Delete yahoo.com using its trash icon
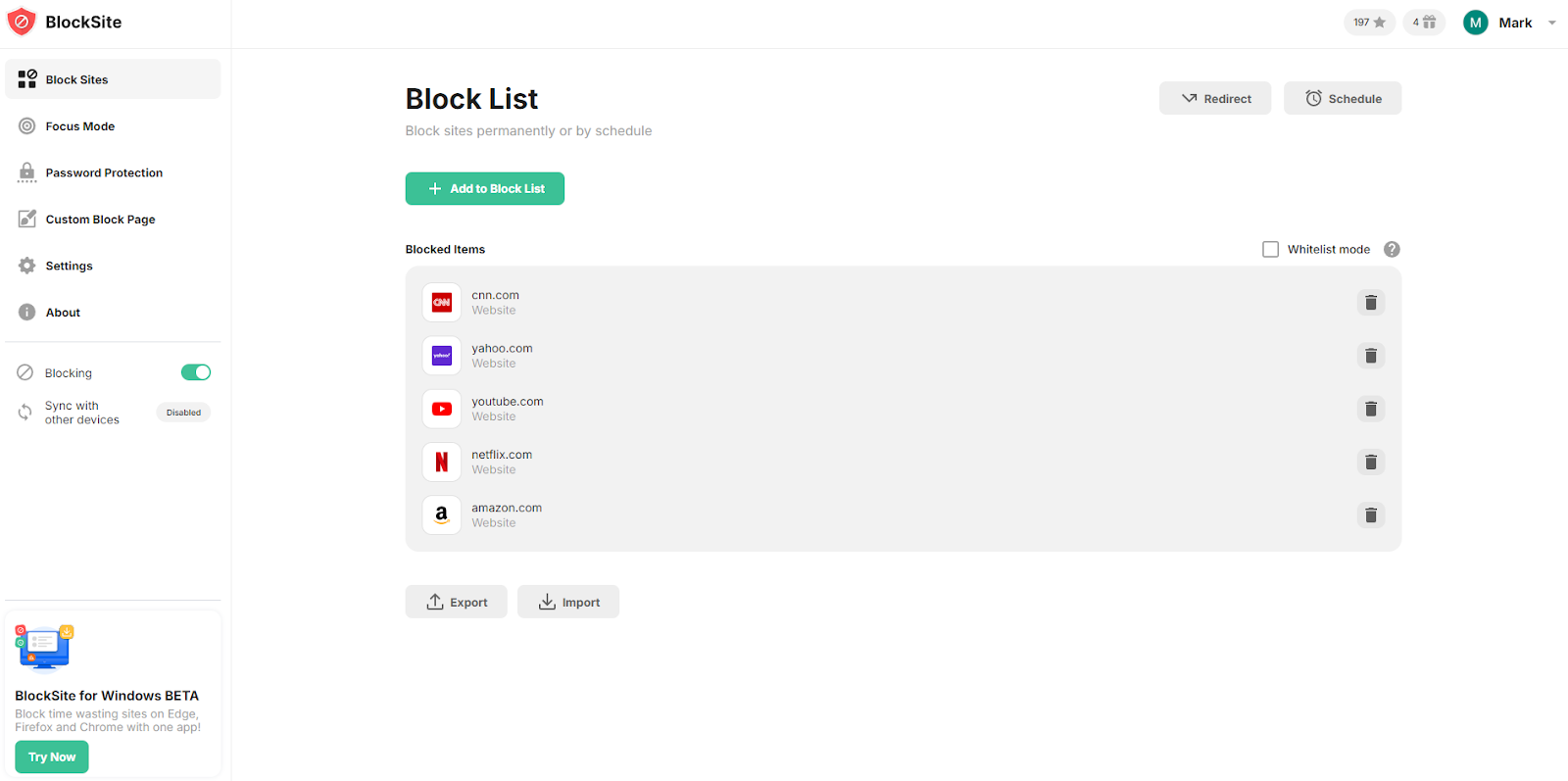The height and width of the screenshot is (781, 1568). click(x=1371, y=356)
